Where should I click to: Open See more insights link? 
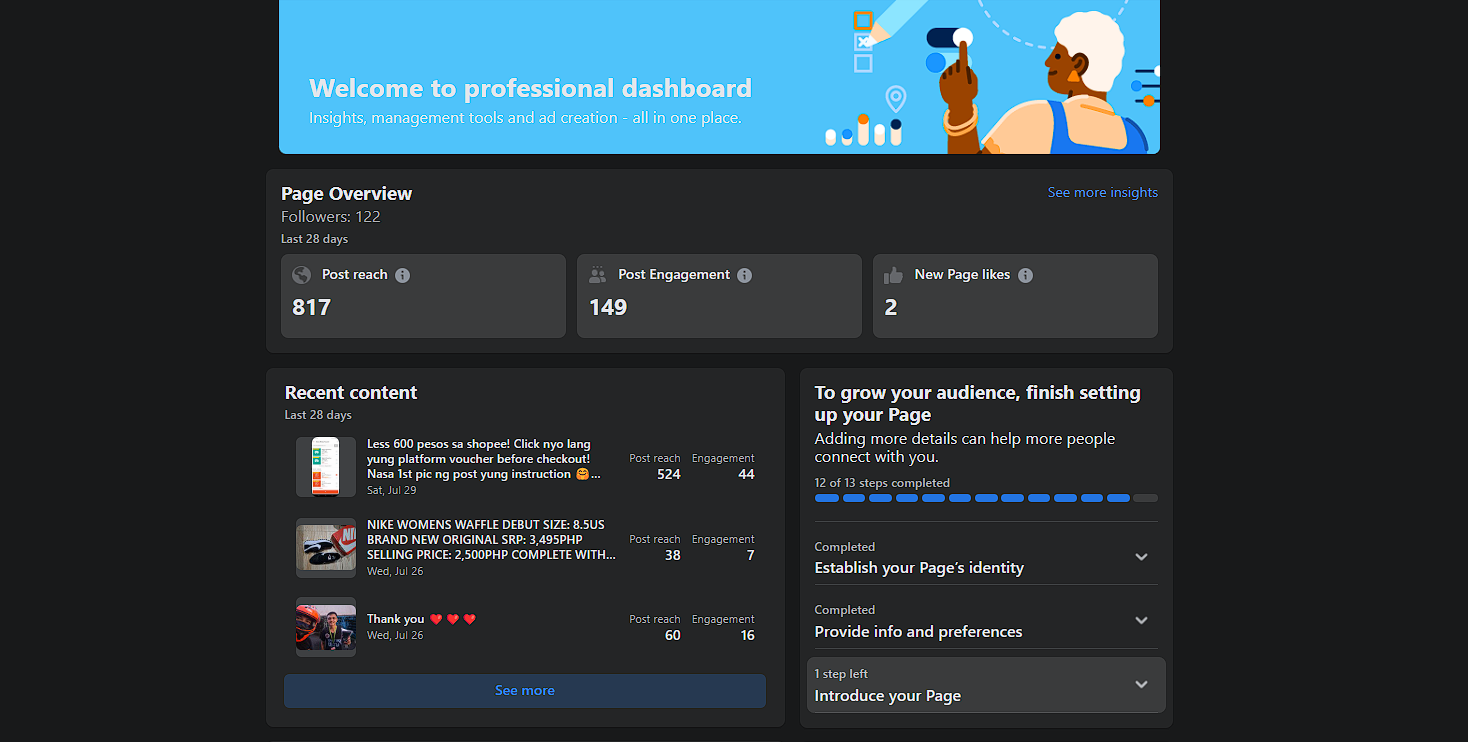pyautogui.click(x=1103, y=193)
